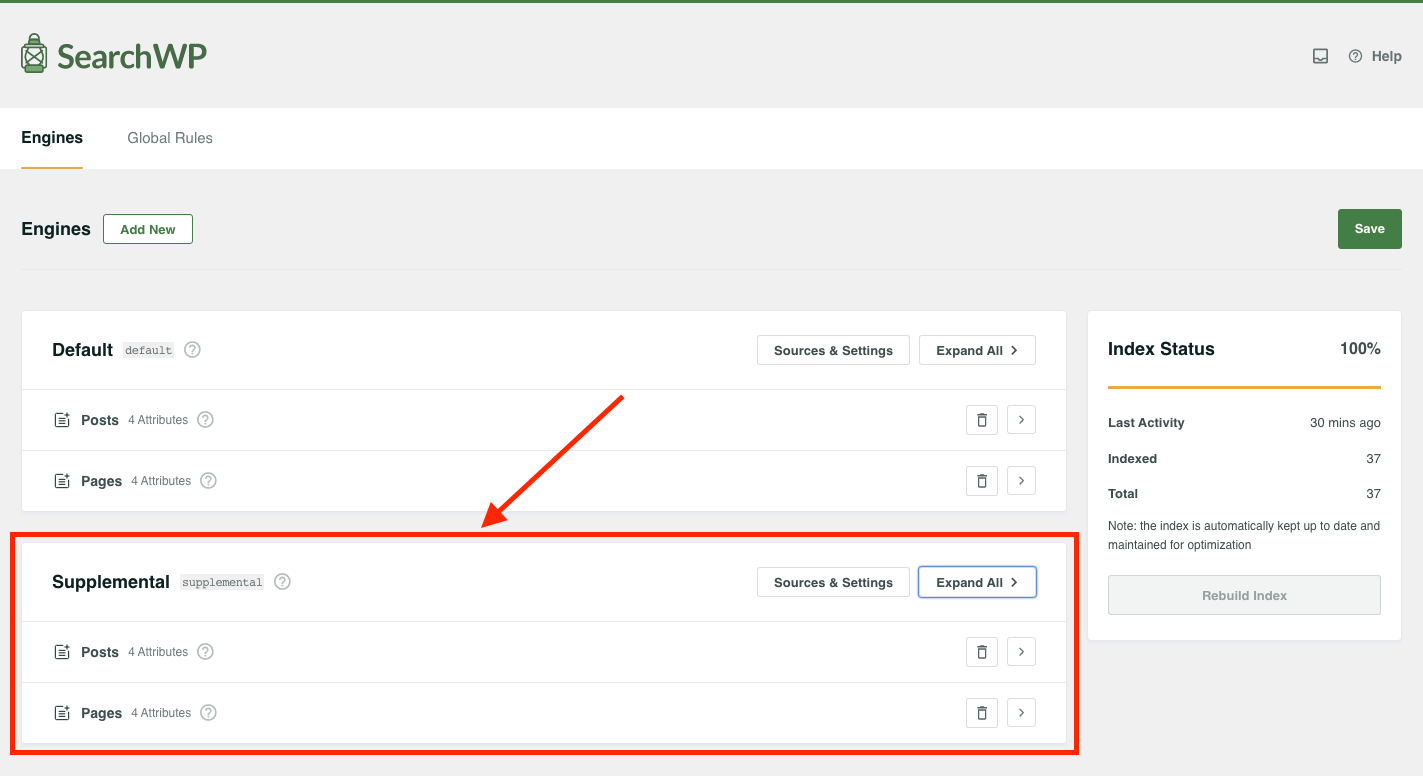Switch to the Global Rules tab
The image size is (1423, 776).
tap(170, 138)
